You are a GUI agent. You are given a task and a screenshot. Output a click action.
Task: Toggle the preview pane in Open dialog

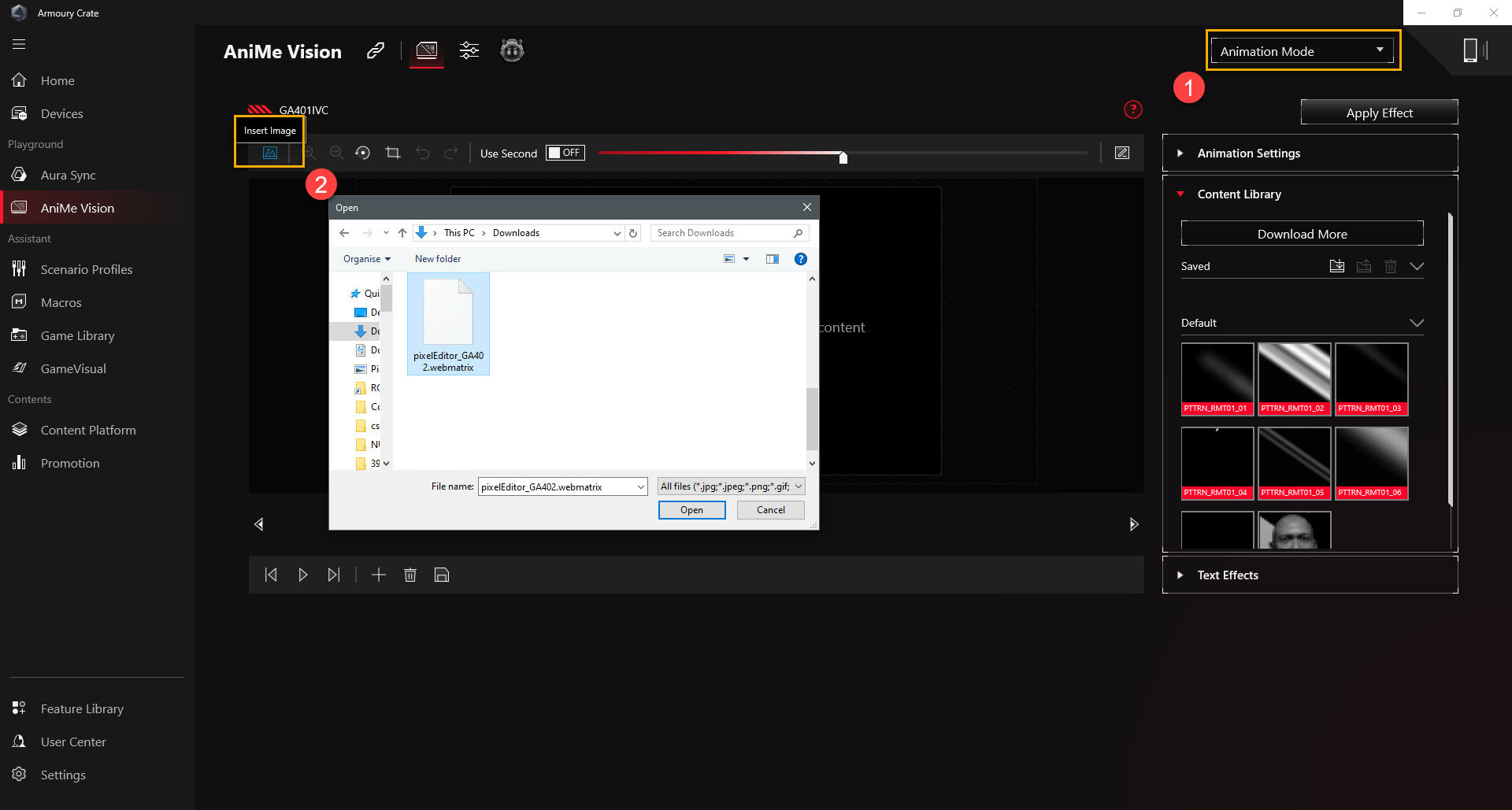(x=772, y=259)
